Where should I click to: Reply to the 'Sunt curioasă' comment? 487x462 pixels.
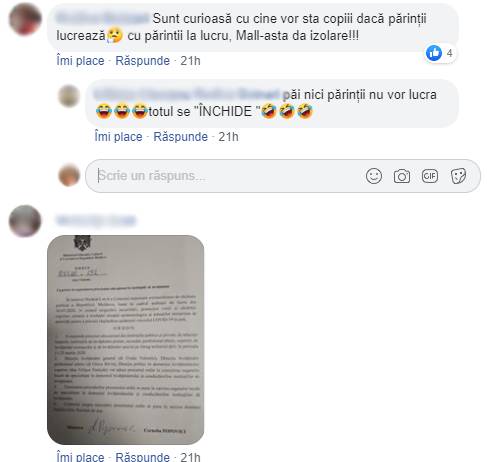(x=142, y=61)
